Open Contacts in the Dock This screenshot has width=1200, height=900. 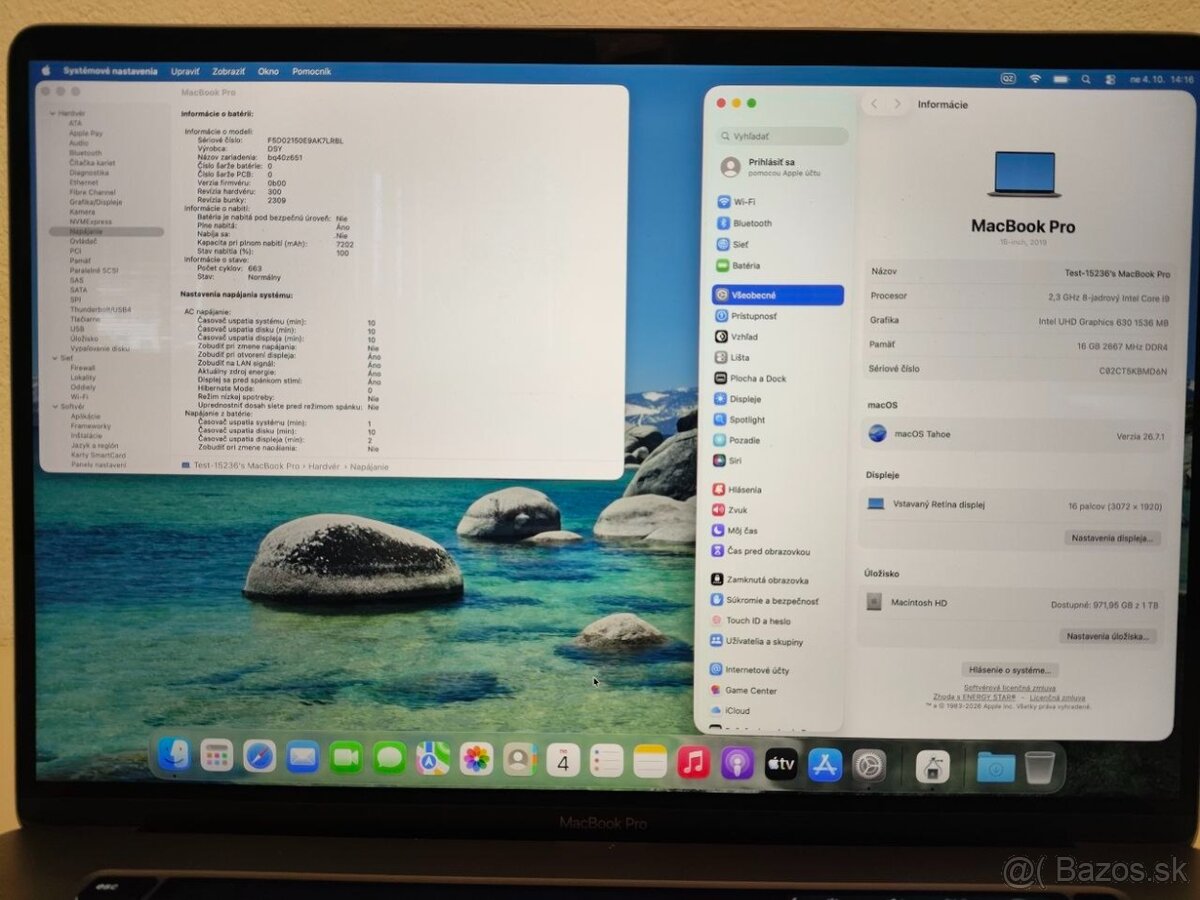click(x=520, y=760)
